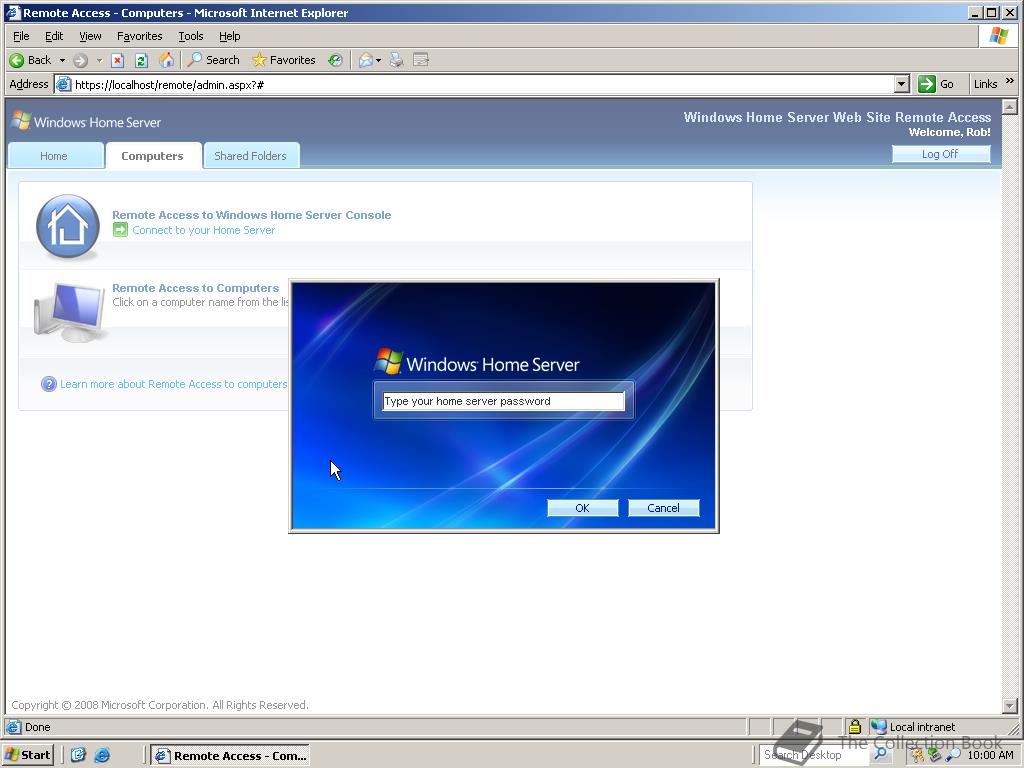
Task: Select the Computers tab
Action: 152,156
